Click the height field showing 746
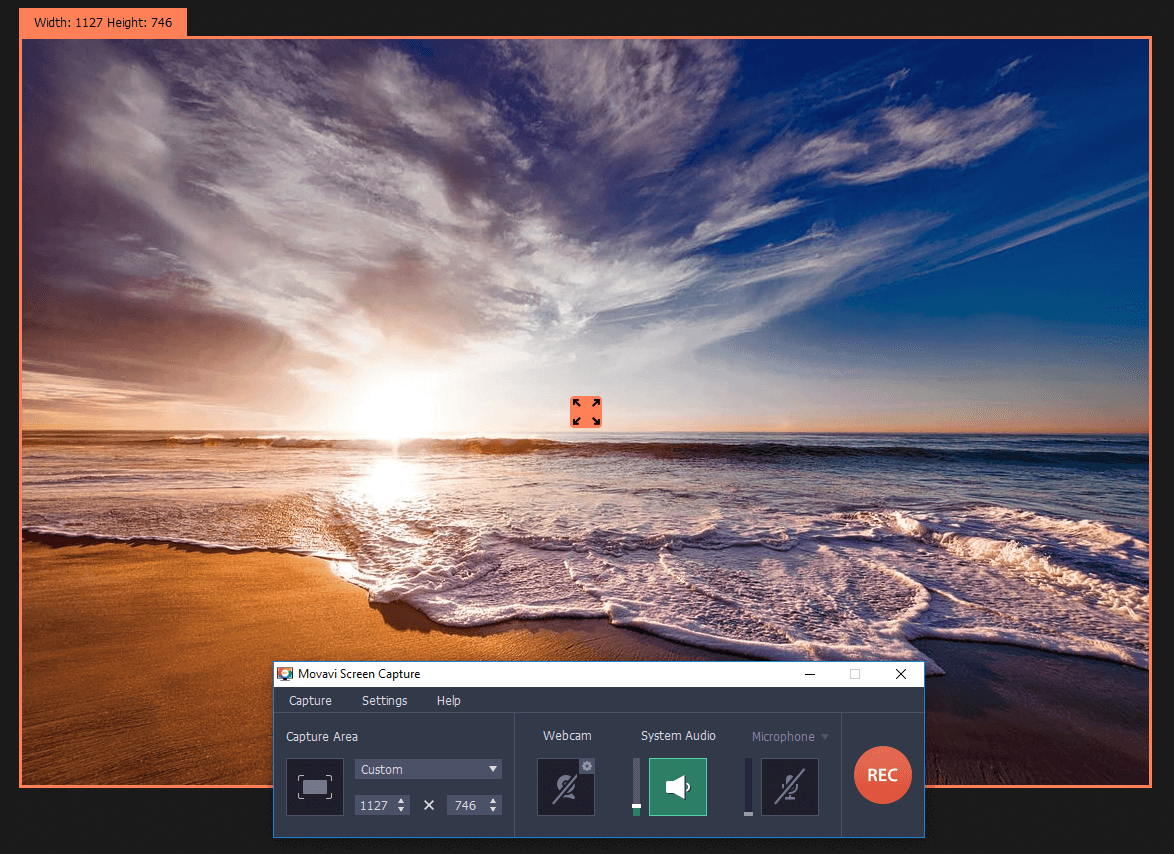 point(466,805)
